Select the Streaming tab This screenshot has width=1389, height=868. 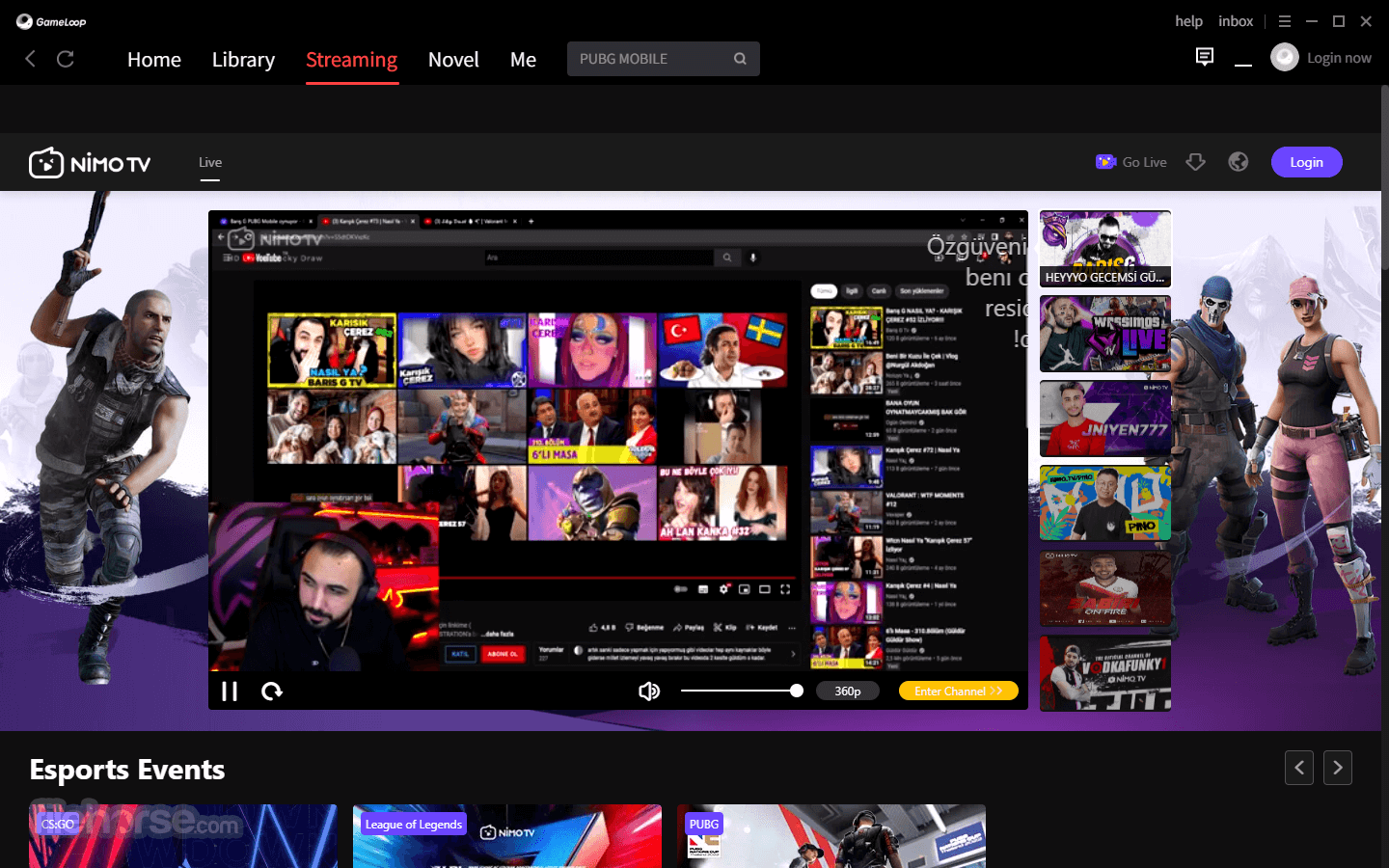click(x=352, y=60)
